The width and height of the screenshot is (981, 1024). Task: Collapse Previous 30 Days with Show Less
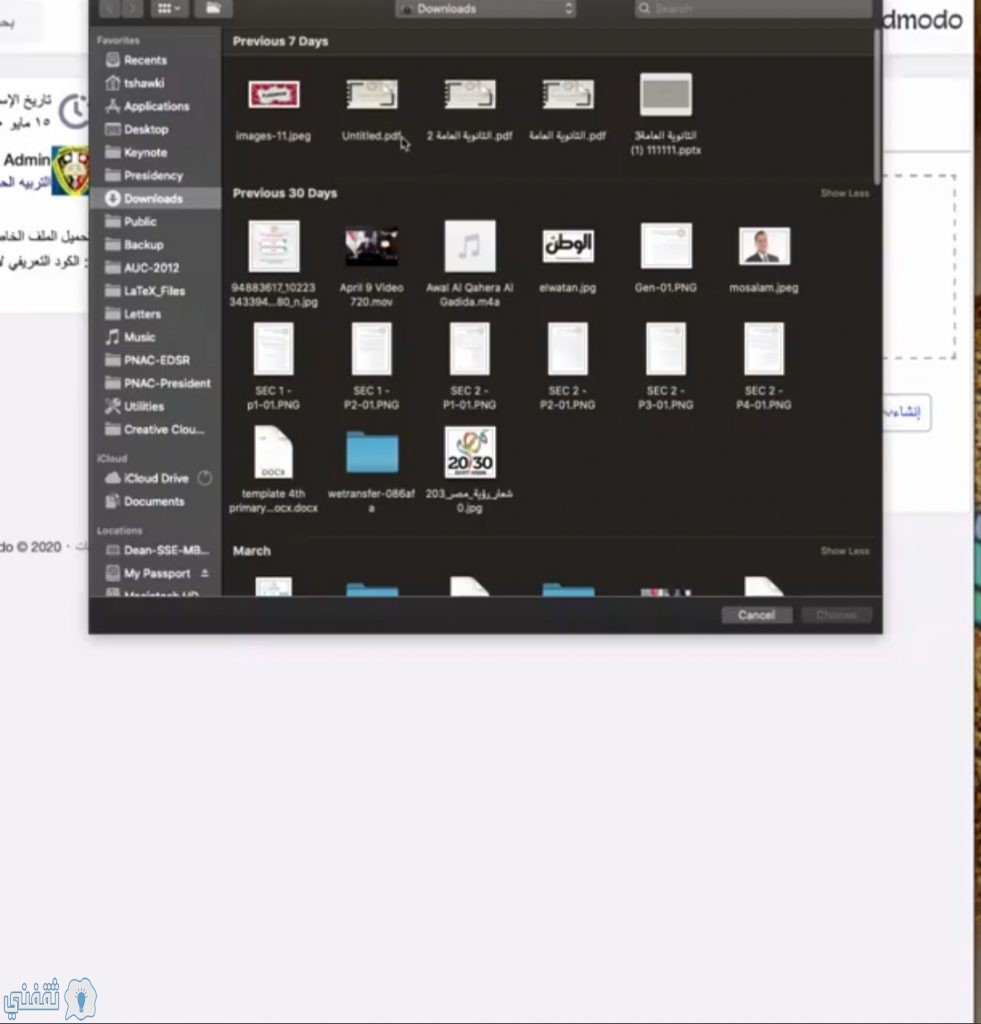coord(844,193)
